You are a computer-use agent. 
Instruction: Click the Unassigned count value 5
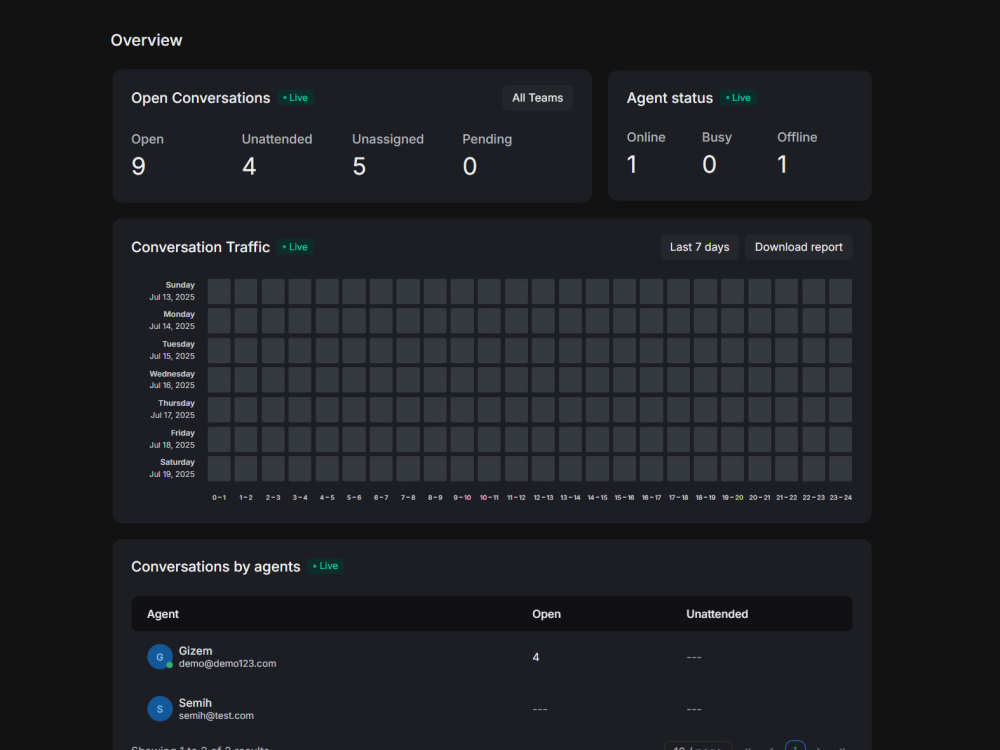(359, 166)
